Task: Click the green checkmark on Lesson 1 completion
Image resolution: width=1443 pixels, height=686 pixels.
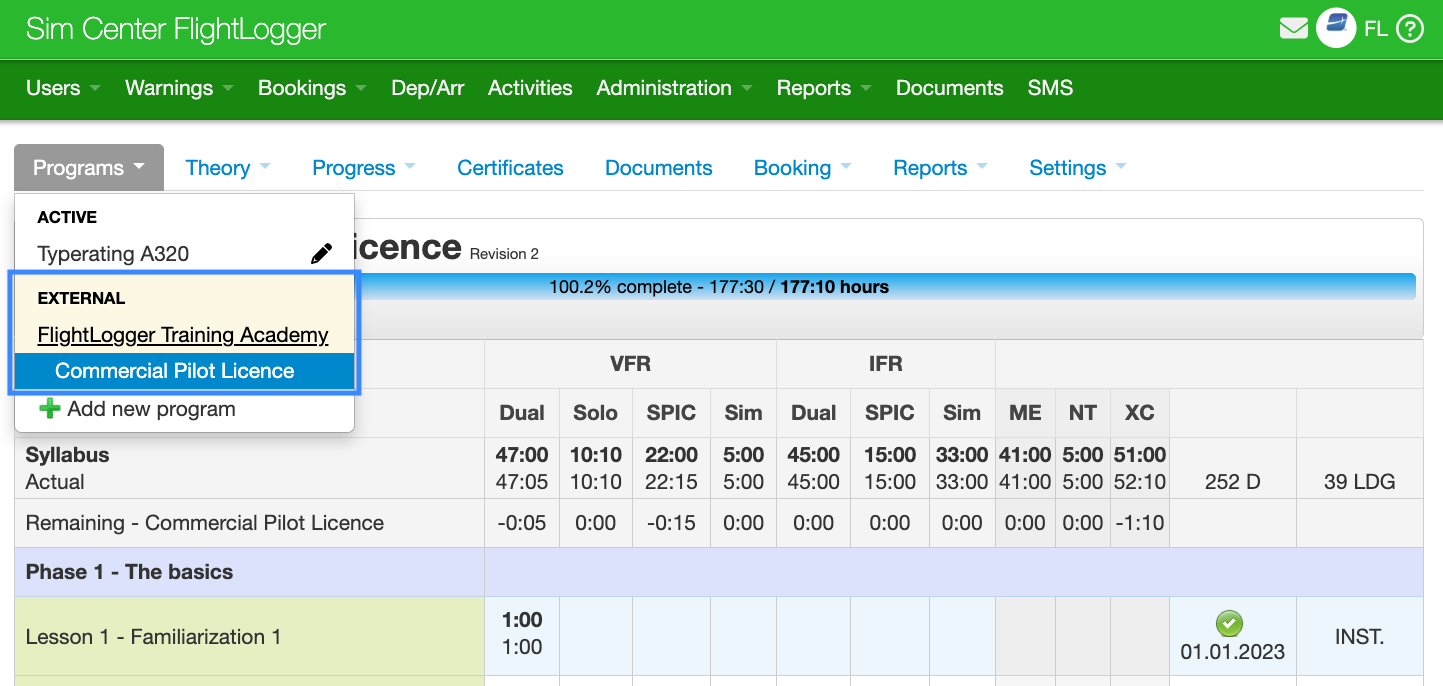Action: (x=1230, y=623)
